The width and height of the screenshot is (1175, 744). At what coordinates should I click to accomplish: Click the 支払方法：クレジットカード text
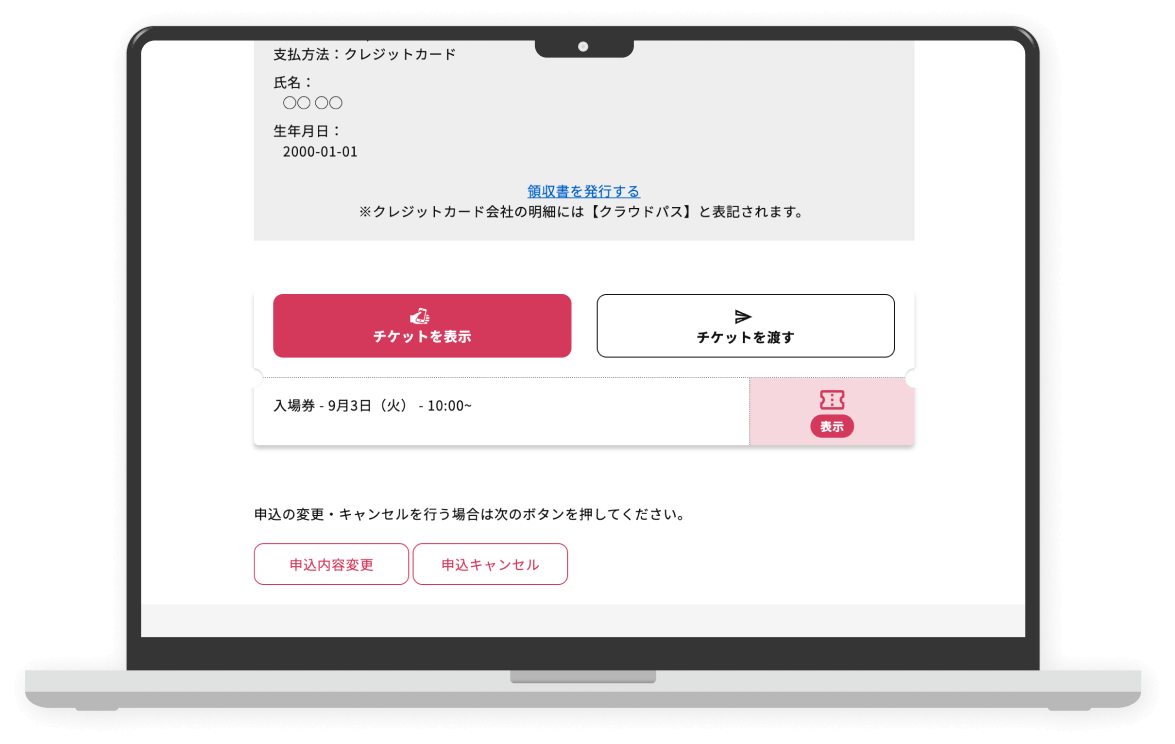click(364, 54)
